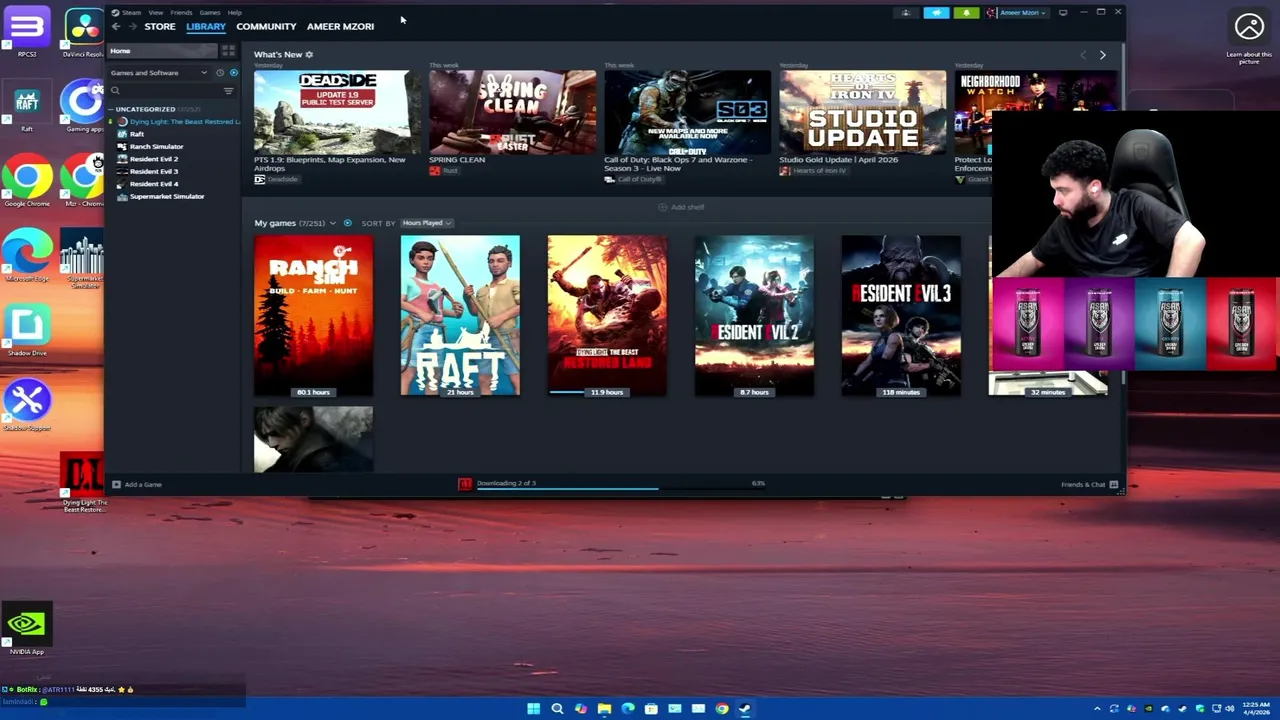1280x720 pixels.
Task: Open the Hours Played sort dropdown
Action: (x=427, y=223)
